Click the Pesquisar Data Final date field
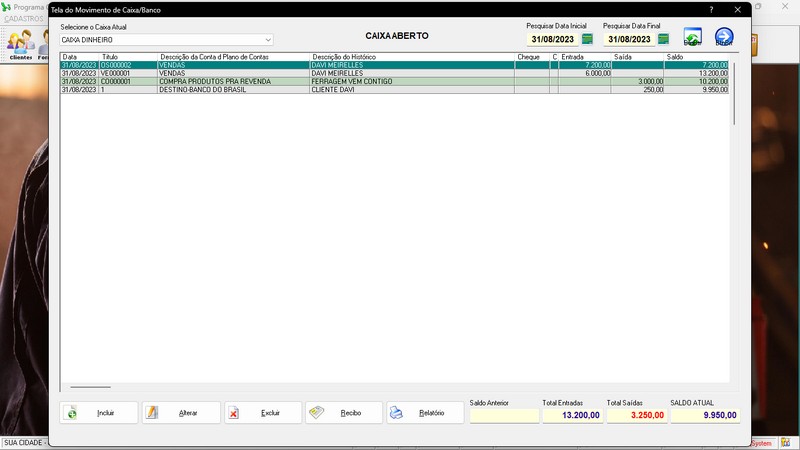Image resolution: width=800 pixels, height=450 pixels. 629,39
